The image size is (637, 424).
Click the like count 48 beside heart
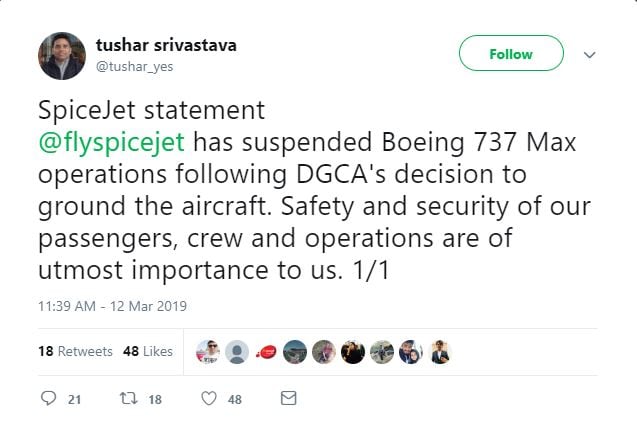[x=235, y=399]
